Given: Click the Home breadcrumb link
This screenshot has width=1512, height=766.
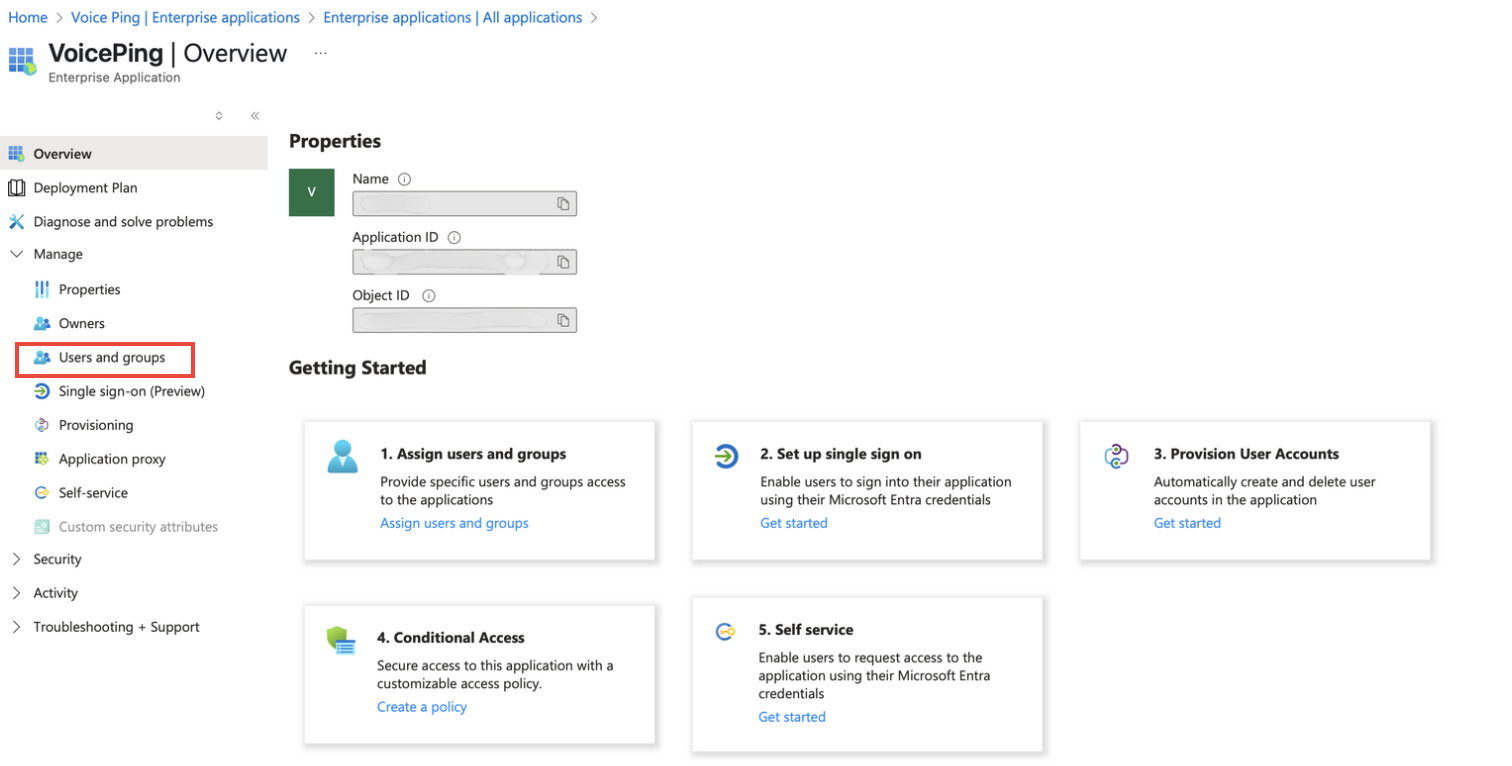Looking at the screenshot, I should (28, 18).
